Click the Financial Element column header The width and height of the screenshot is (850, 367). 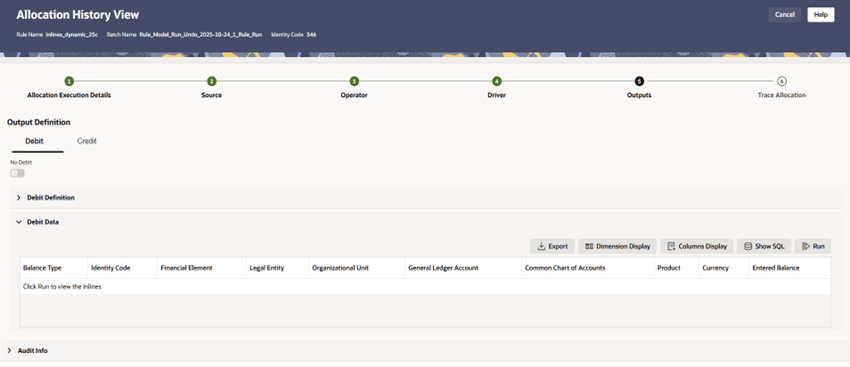pos(201,268)
